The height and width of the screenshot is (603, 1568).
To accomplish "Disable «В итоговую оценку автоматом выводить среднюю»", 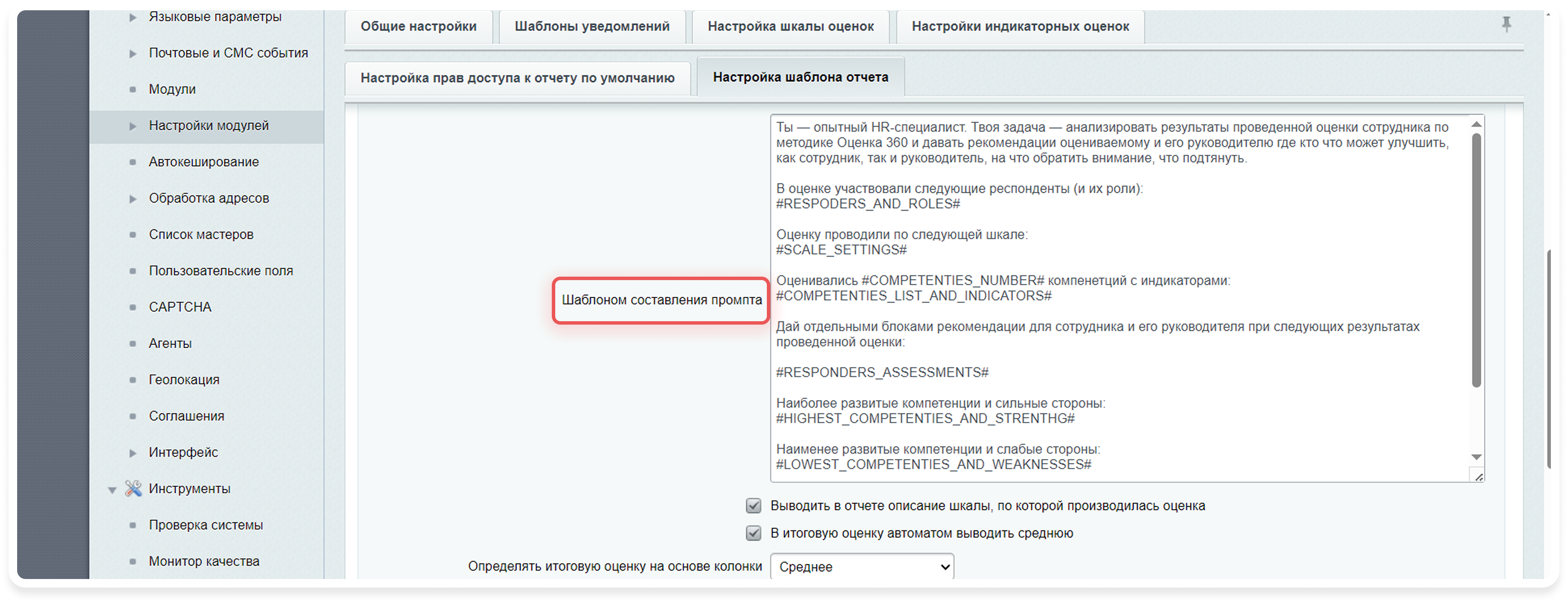I will coord(754,533).
